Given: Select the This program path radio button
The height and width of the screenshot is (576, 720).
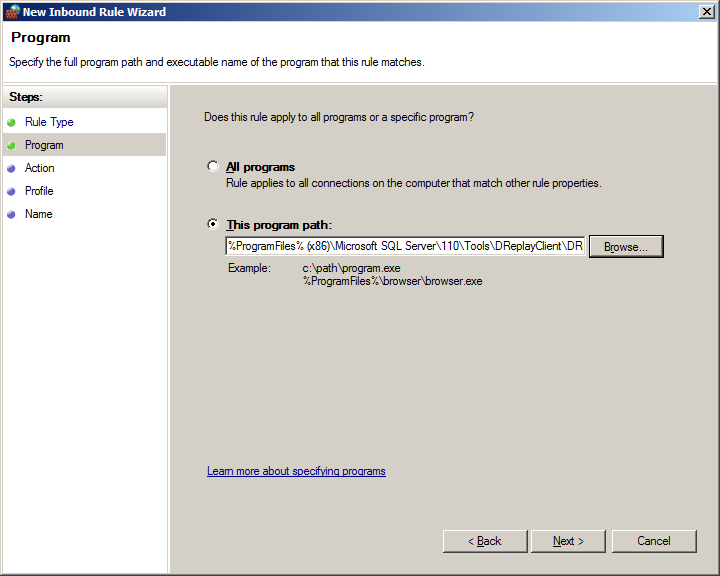Looking at the screenshot, I should [213, 224].
